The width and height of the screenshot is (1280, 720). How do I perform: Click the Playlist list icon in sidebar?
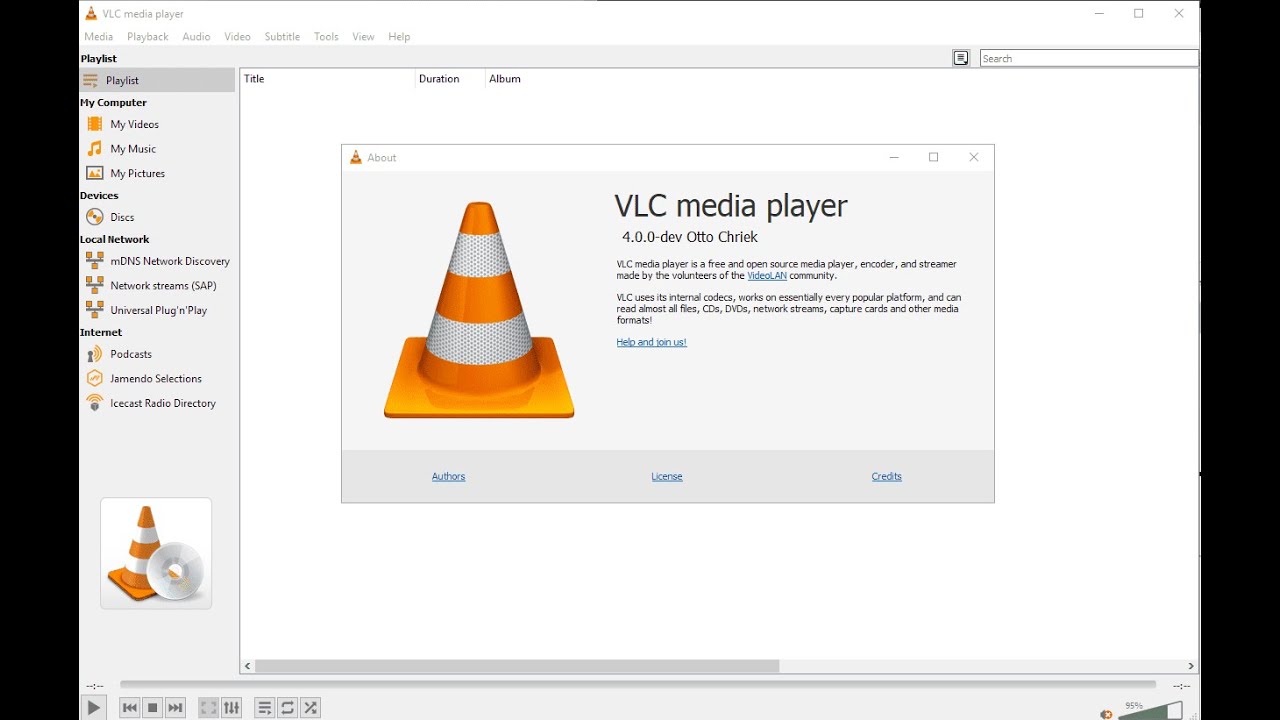point(91,80)
